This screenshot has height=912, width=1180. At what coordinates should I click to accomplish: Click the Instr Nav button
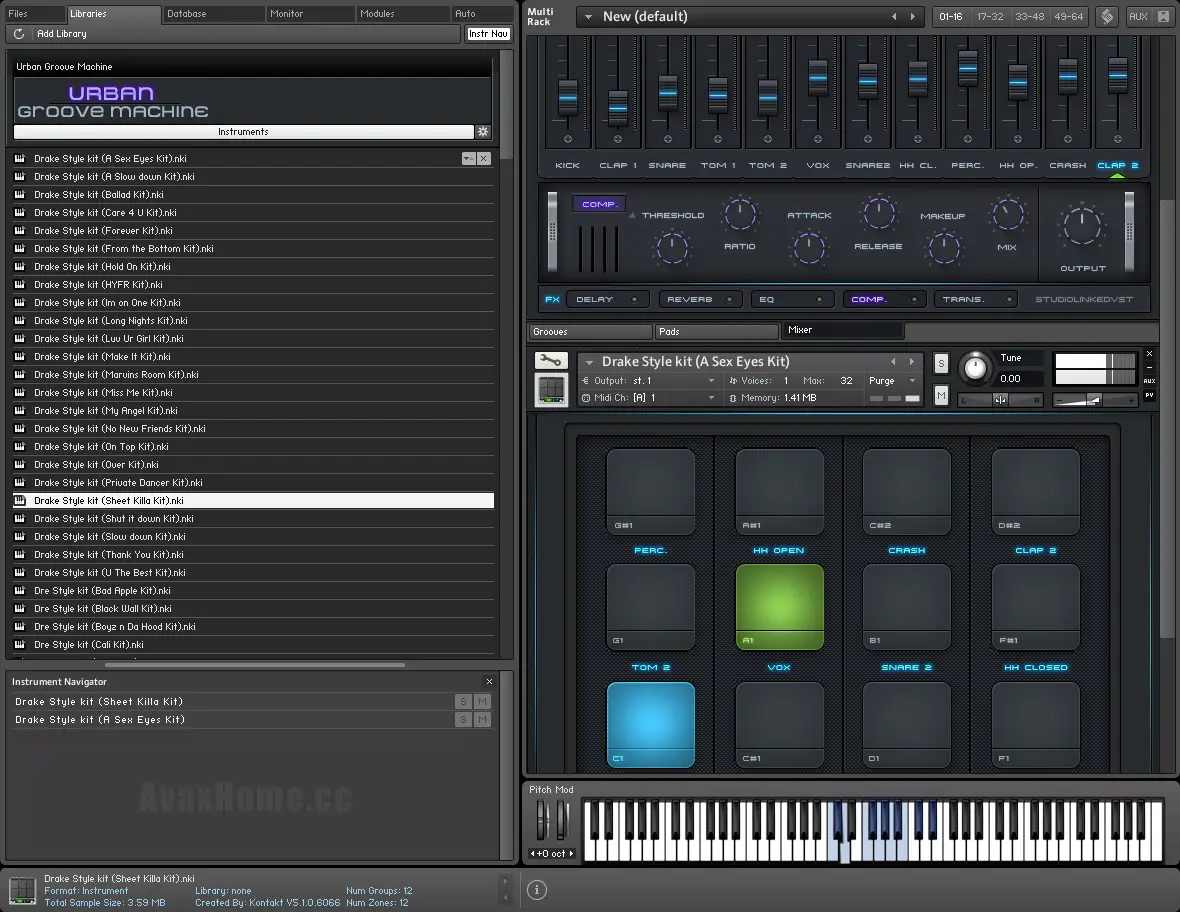click(488, 33)
